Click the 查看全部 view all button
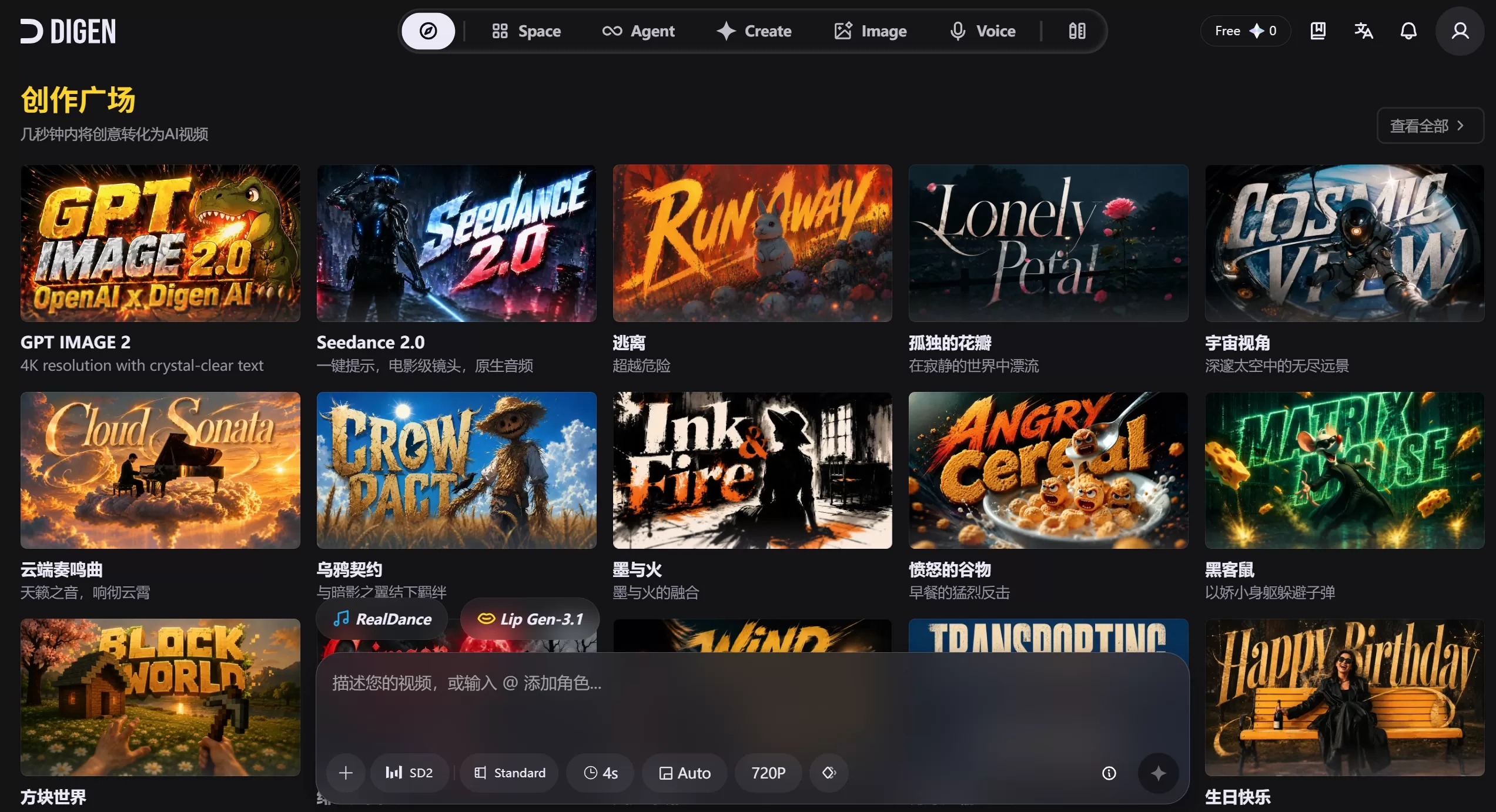The width and height of the screenshot is (1496, 812). [x=1430, y=126]
